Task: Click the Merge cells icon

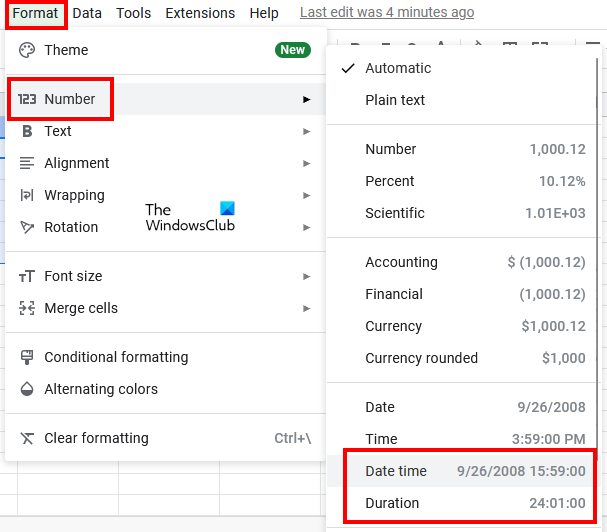Action: [27, 308]
